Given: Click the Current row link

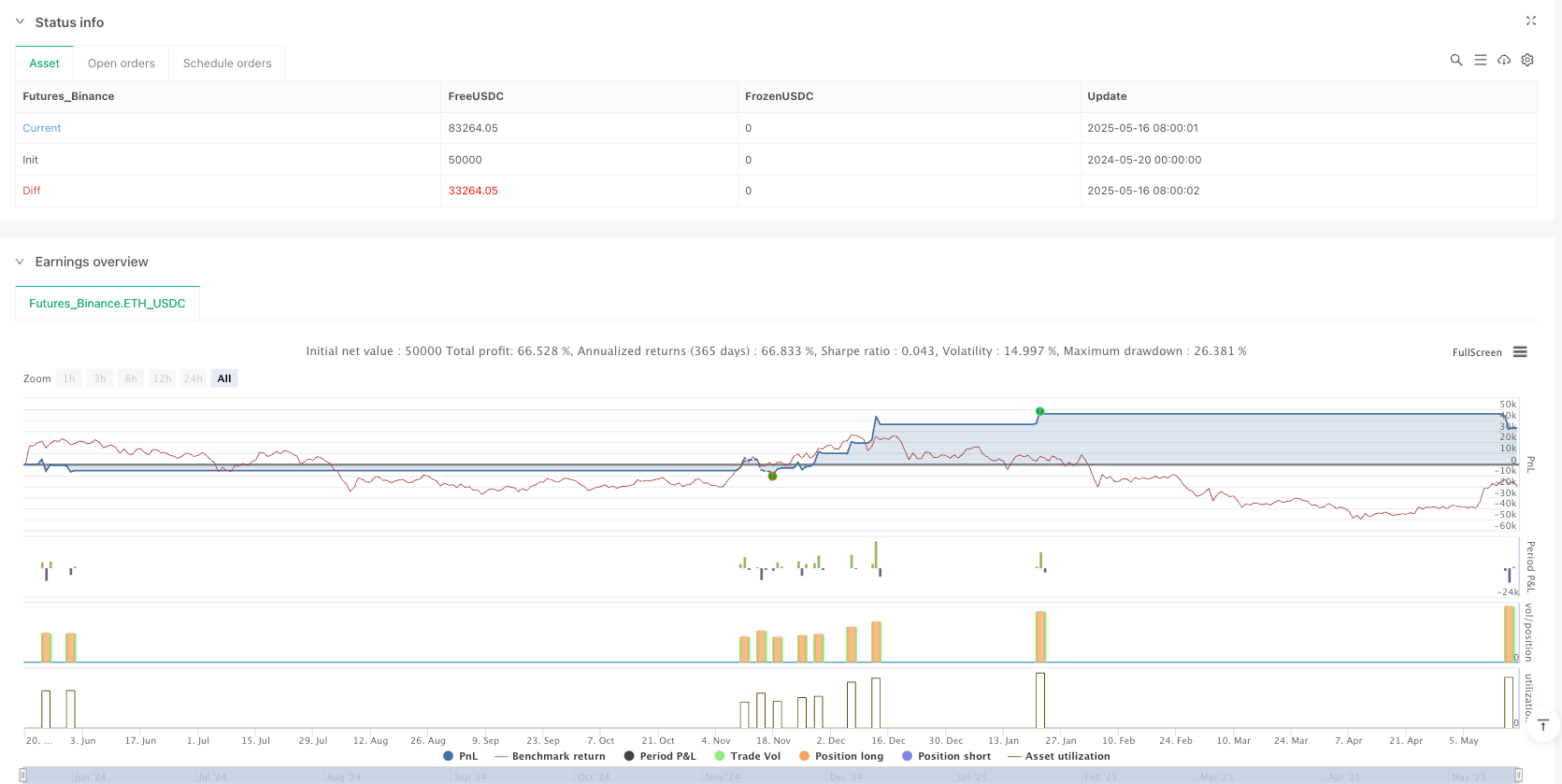Looking at the screenshot, I should pyautogui.click(x=42, y=128).
